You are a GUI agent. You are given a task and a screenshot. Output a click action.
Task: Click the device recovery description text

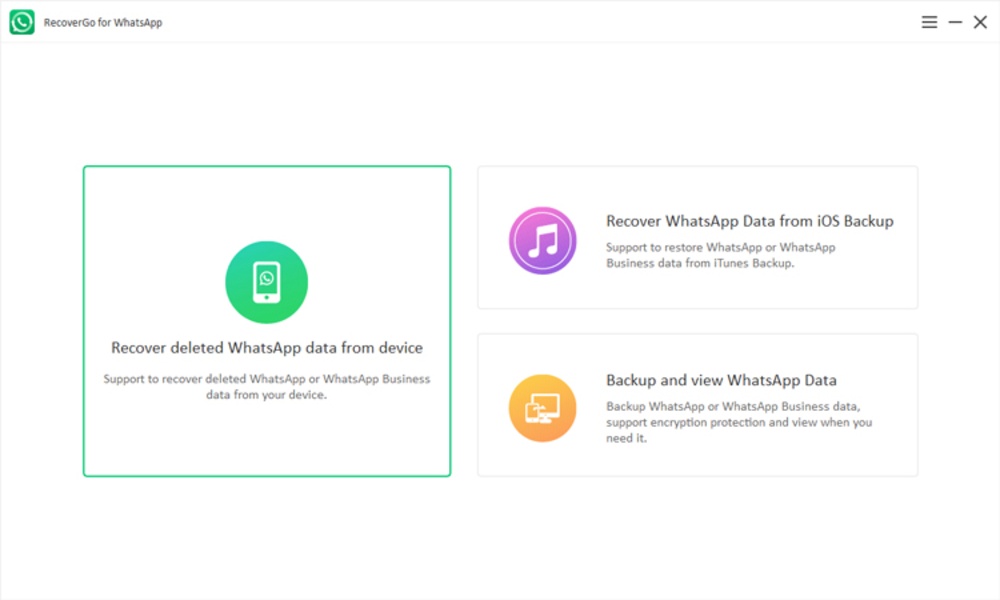[267, 387]
